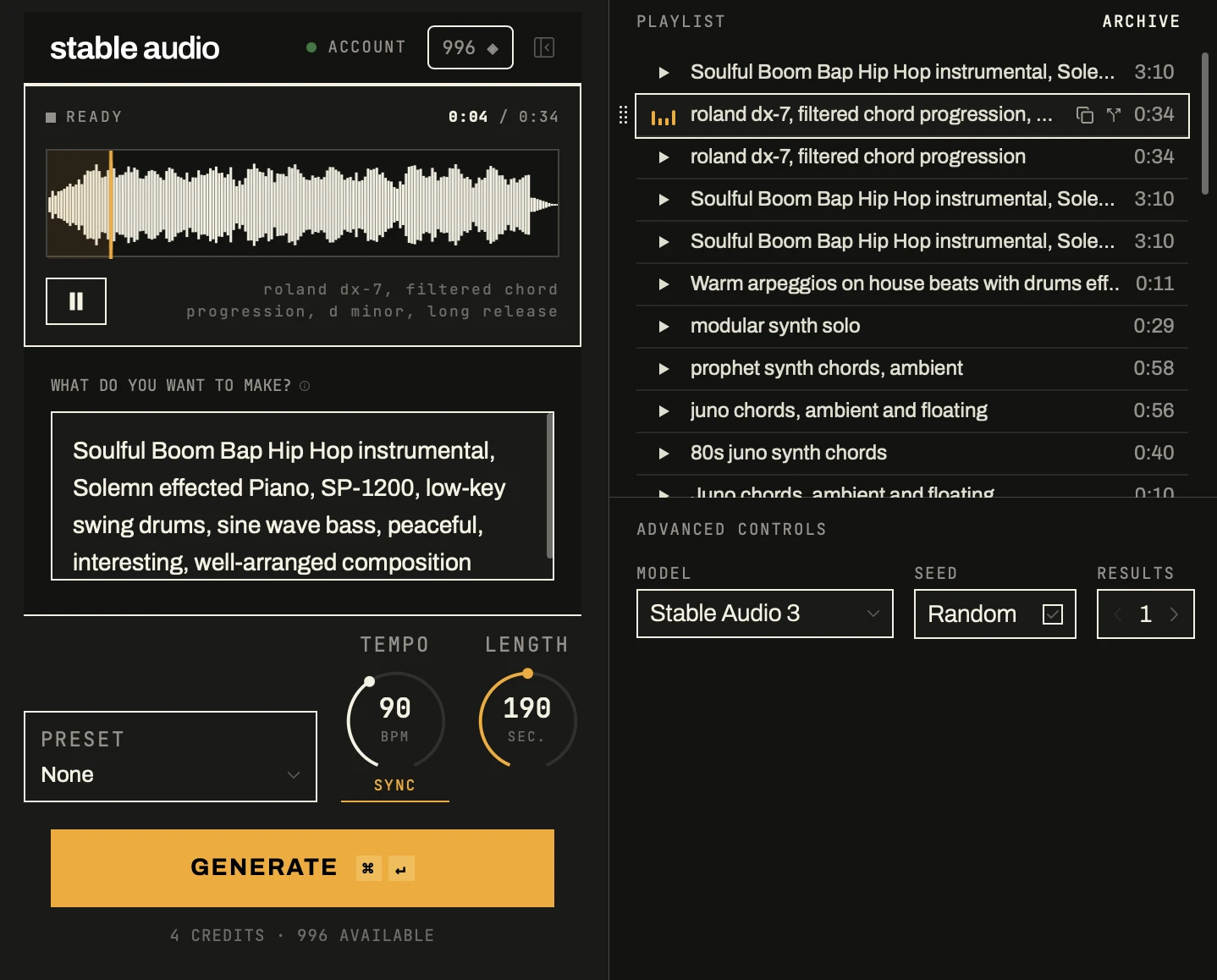Copy the playing roland dx-7 track prompt
The width and height of the screenshot is (1217, 980).
coord(1084,115)
